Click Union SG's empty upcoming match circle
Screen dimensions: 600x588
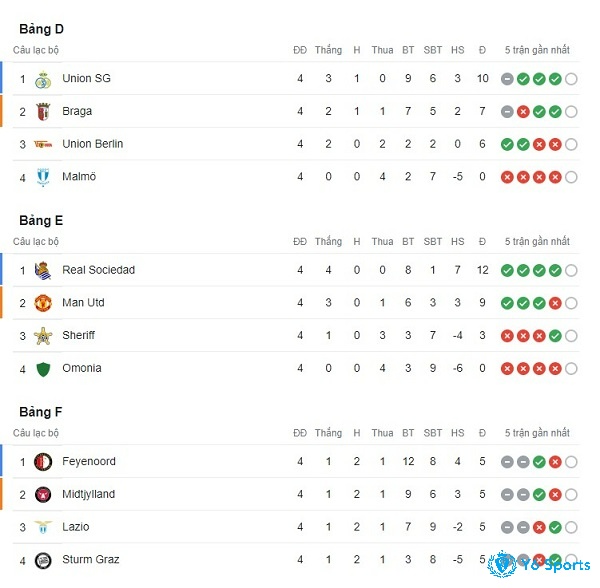[571, 79]
